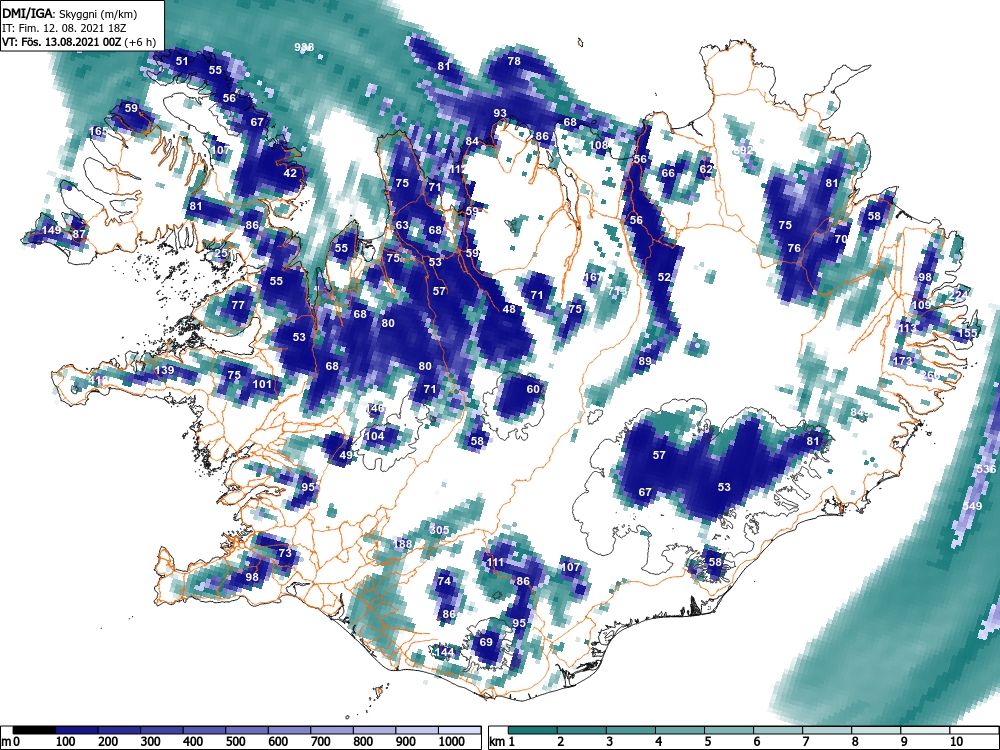Click the black swatch at the m legend start
The height and width of the screenshot is (750, 1000).
tap(34, 730)
